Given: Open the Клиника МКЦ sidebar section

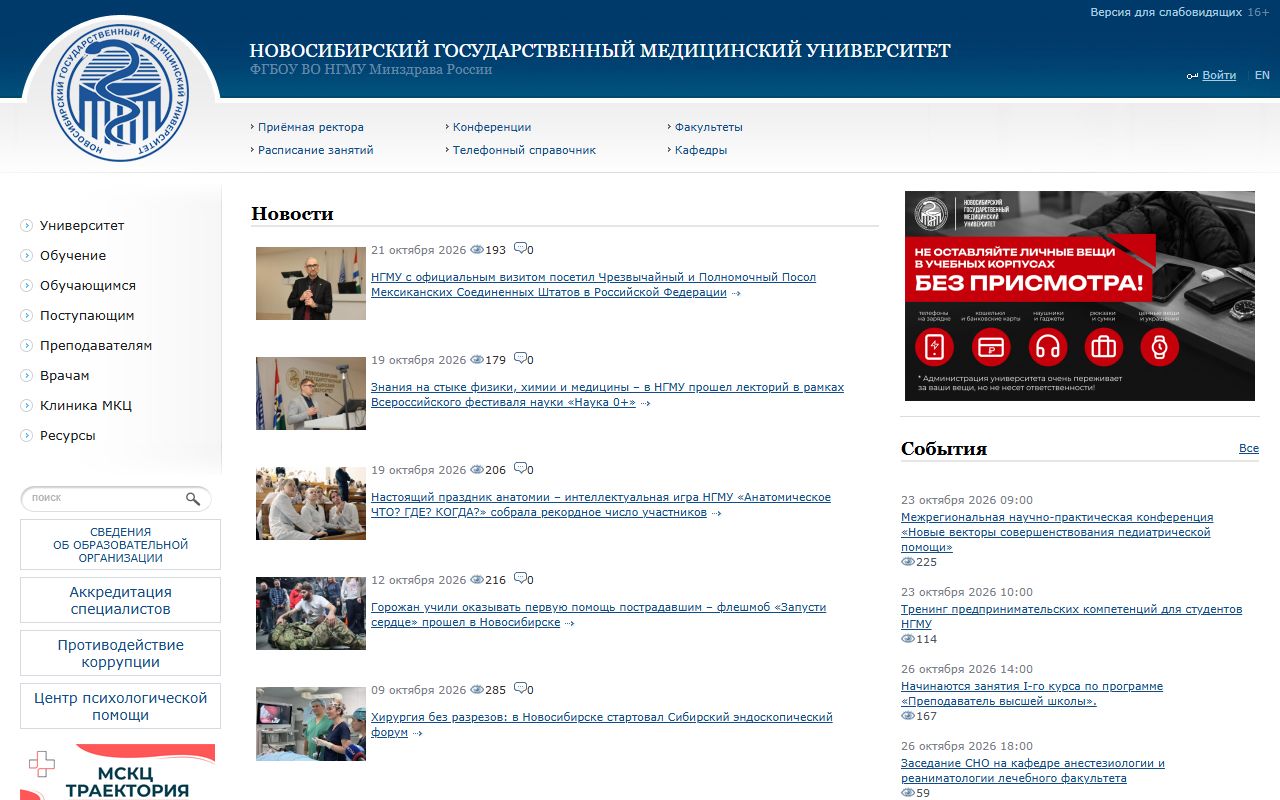Looking at the screenshot, I should 86,406.
